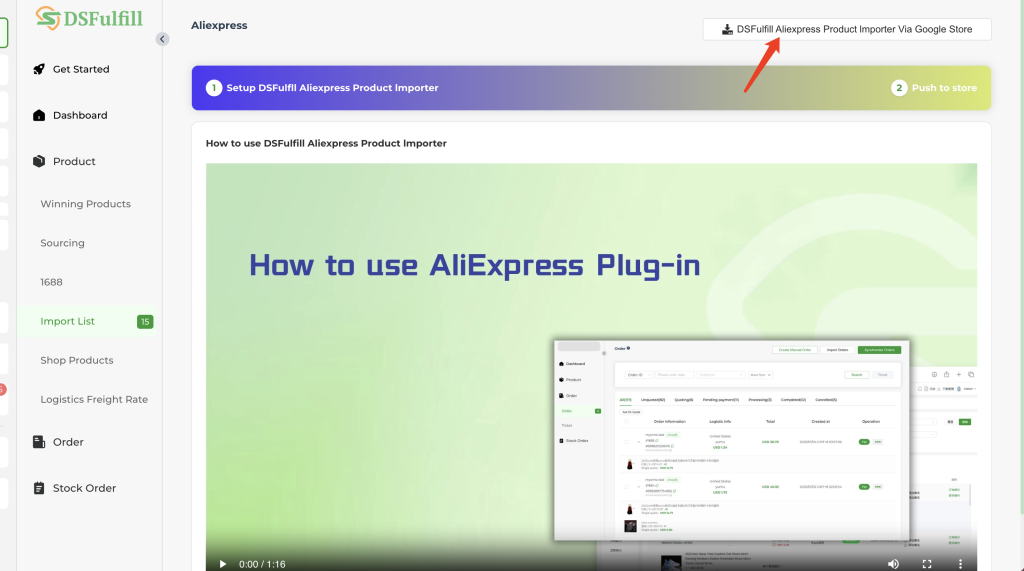Play the AliExpress Plug-in tutorial video
This screenshot has height=571, width=1024.
coord(222,564)
